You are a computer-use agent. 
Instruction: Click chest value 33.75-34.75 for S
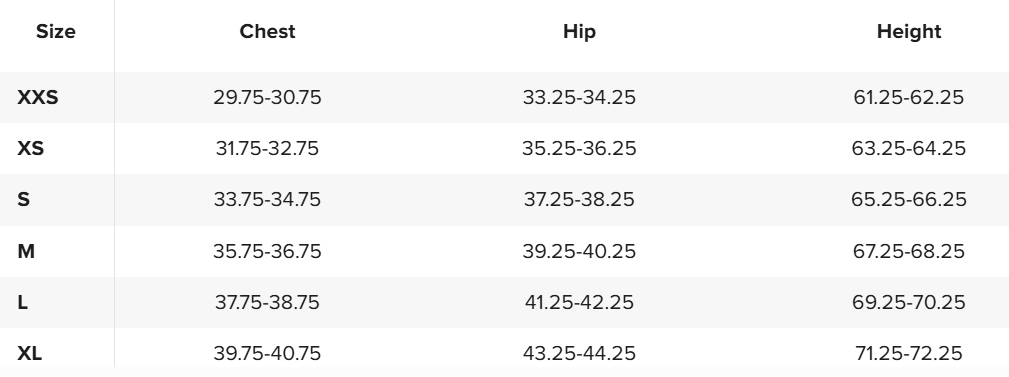[x=267, y=199]
